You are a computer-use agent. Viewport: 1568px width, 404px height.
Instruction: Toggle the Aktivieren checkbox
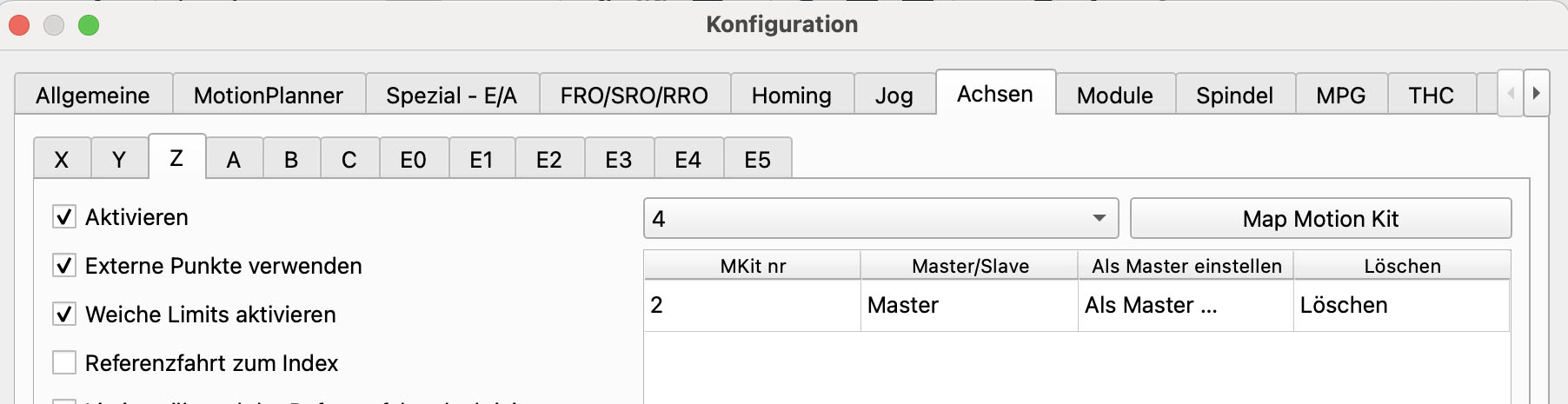(64, 217)
